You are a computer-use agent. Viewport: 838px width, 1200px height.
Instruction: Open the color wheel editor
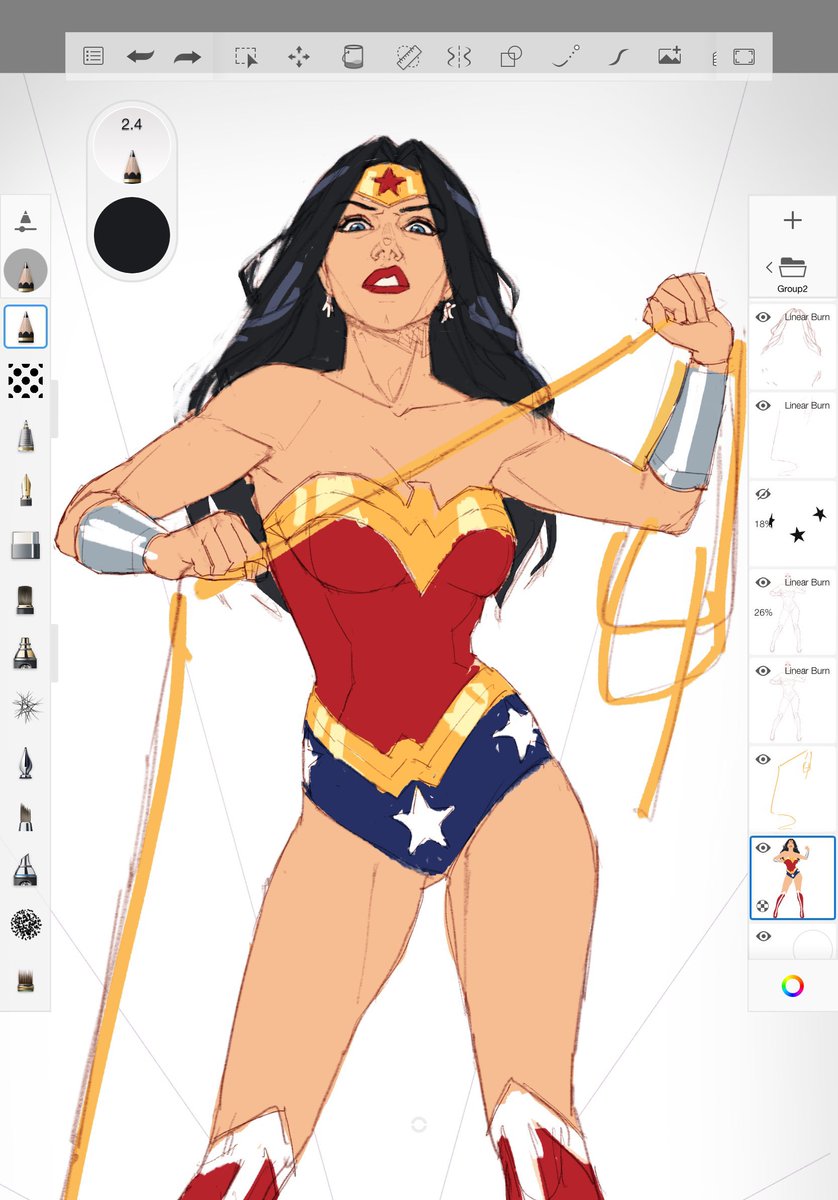792,987
